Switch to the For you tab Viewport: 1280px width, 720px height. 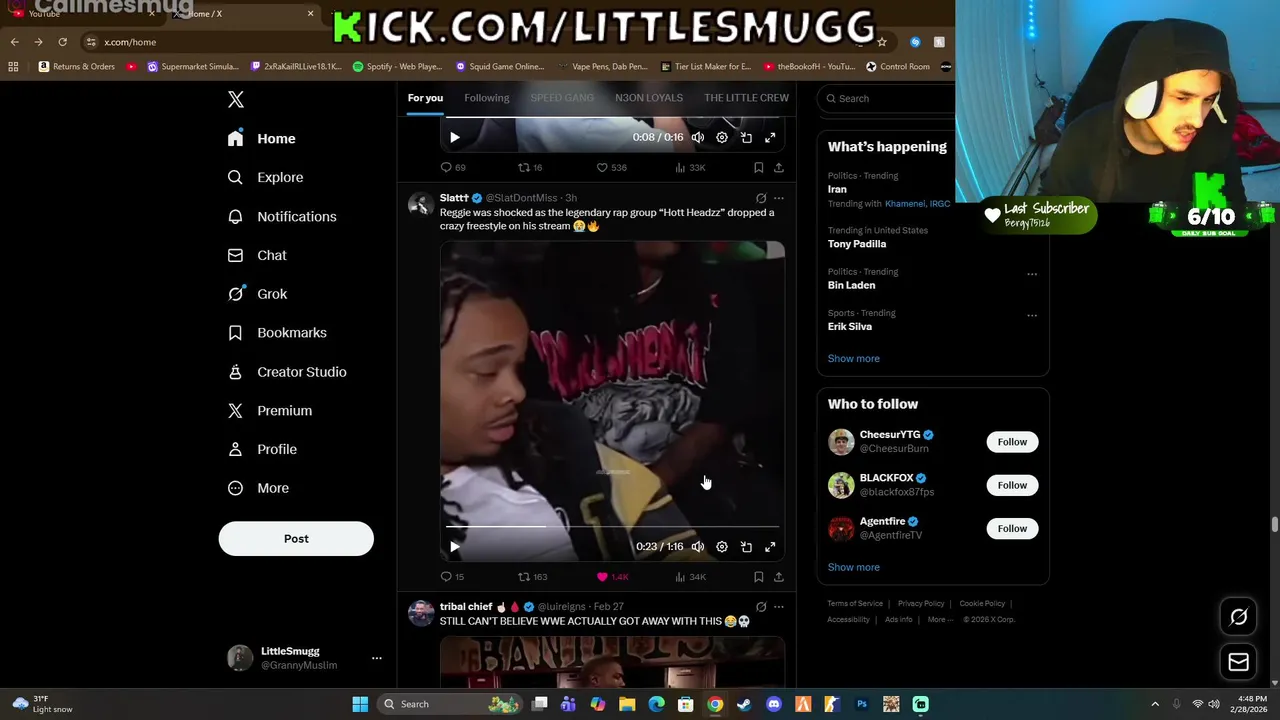coord(425,98)
